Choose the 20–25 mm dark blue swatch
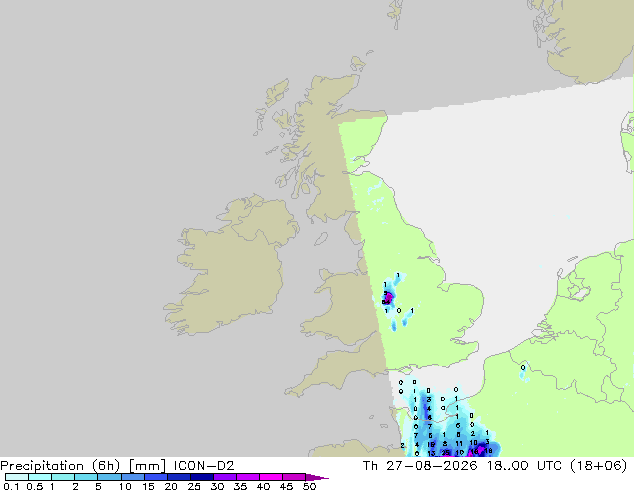The width and height of the screenshot is (634, 490). [178, 477]
